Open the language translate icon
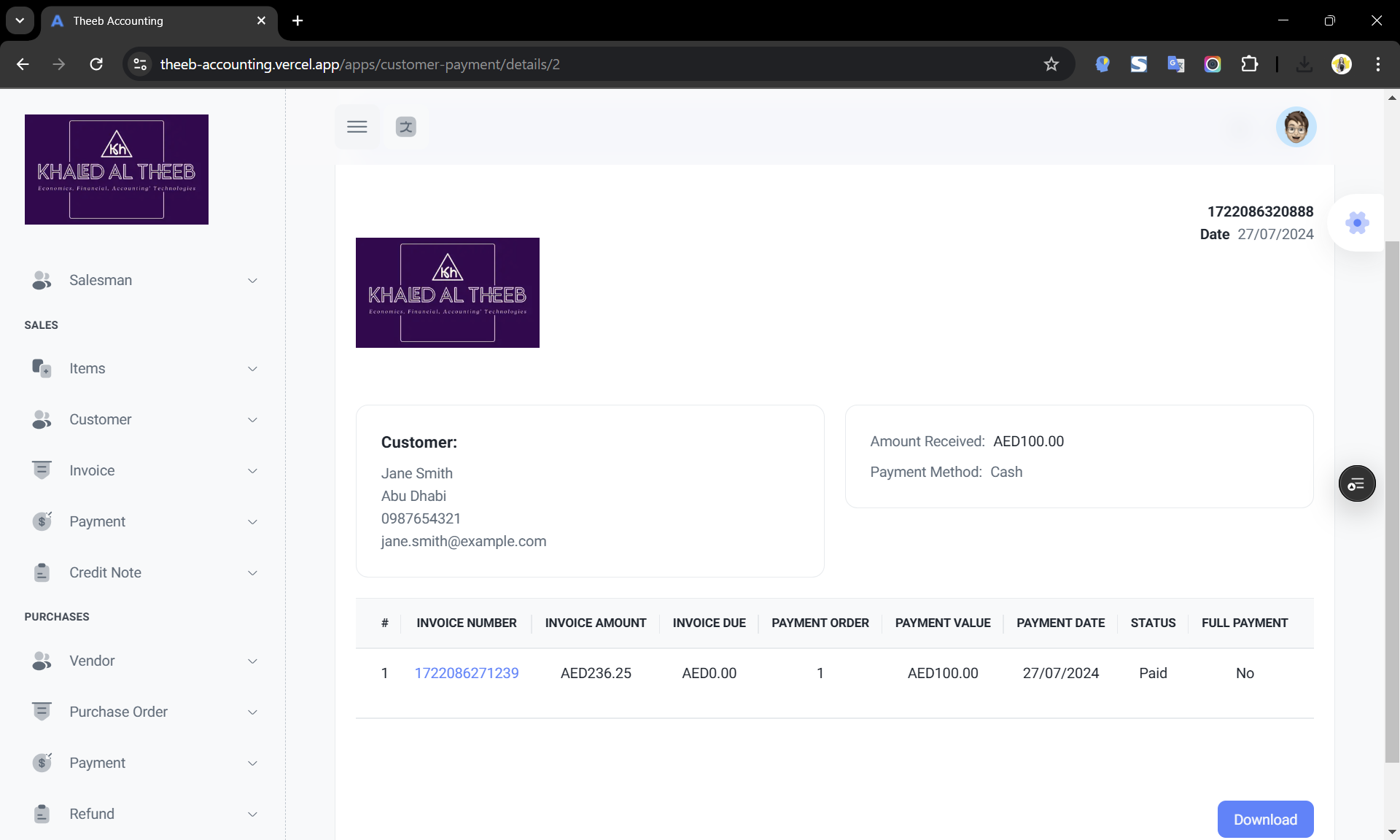 pos(405,127)
